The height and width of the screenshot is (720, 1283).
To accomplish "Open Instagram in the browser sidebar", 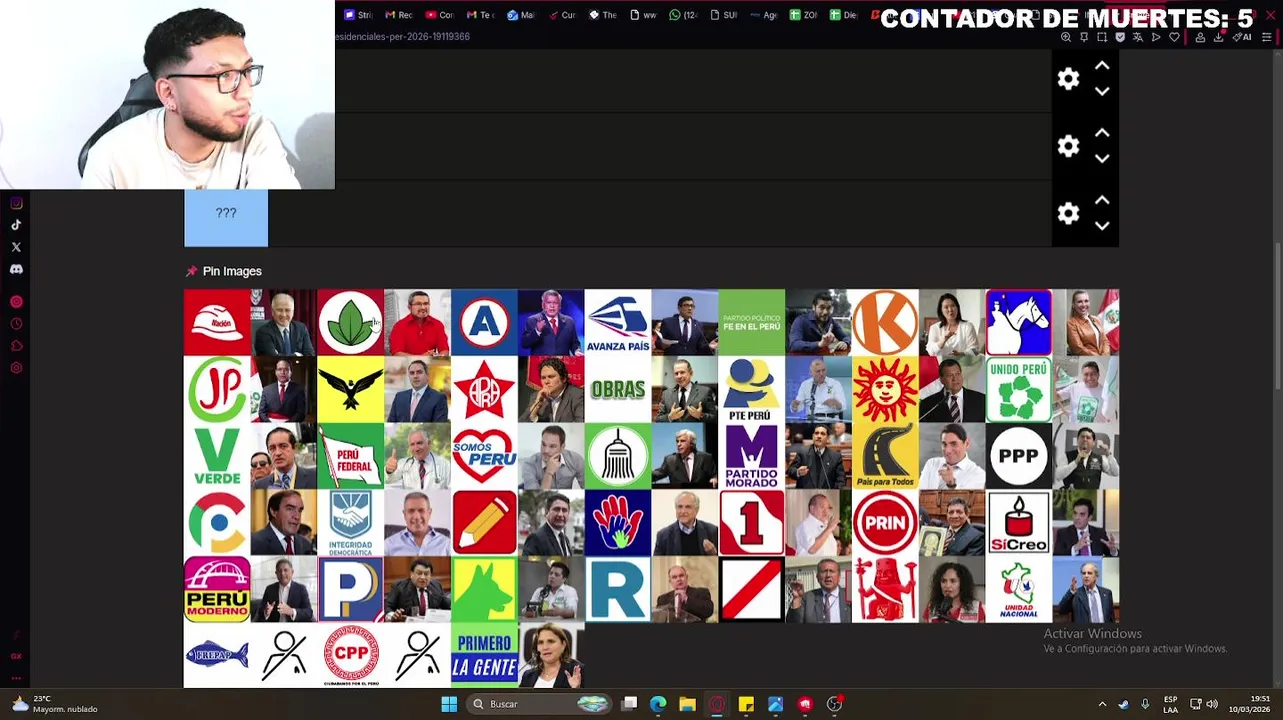I will pyautogui.click(x=16, y=203).
